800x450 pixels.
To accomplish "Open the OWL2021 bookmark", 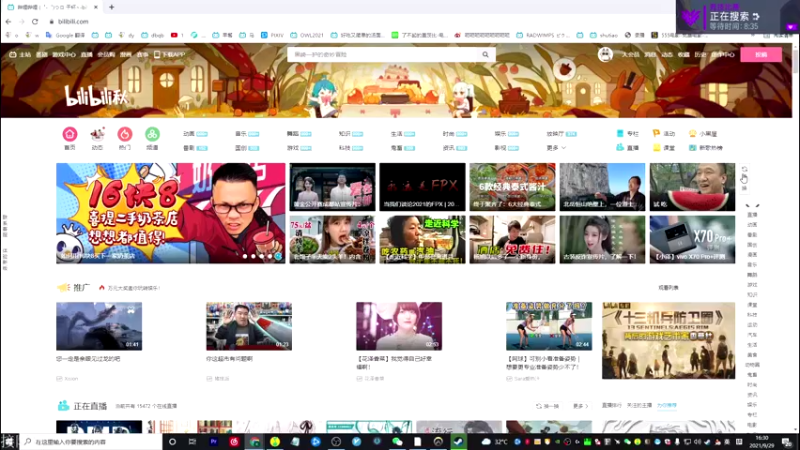I will tap(307, 35).
